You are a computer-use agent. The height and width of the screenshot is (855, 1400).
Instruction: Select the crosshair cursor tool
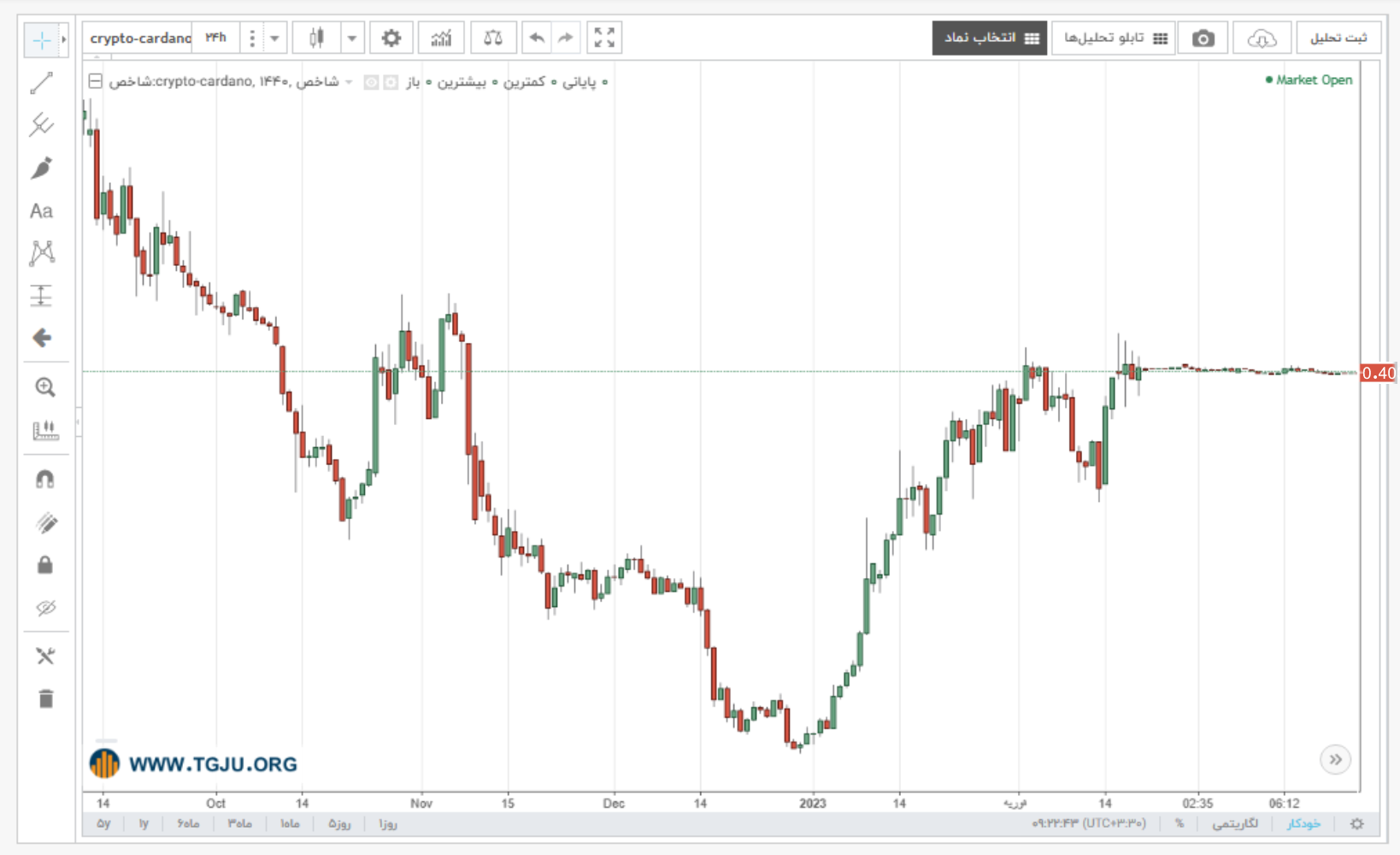pyautogui.click(x=41, y=39)
